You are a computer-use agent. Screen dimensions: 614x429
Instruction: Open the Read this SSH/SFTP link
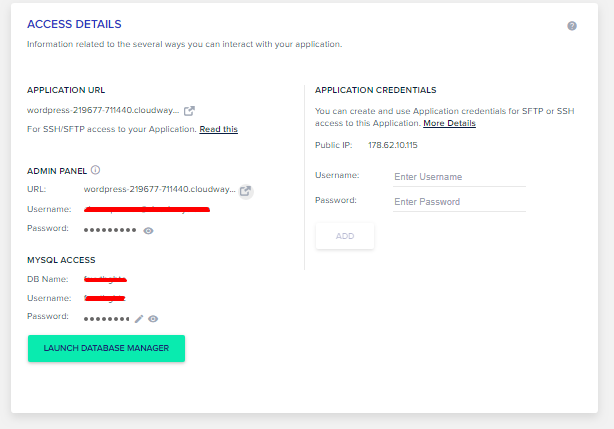tap(219, 129)
